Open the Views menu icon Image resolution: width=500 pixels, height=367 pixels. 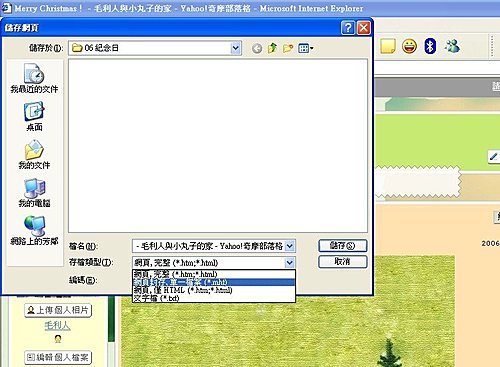(x=306, y=49)
